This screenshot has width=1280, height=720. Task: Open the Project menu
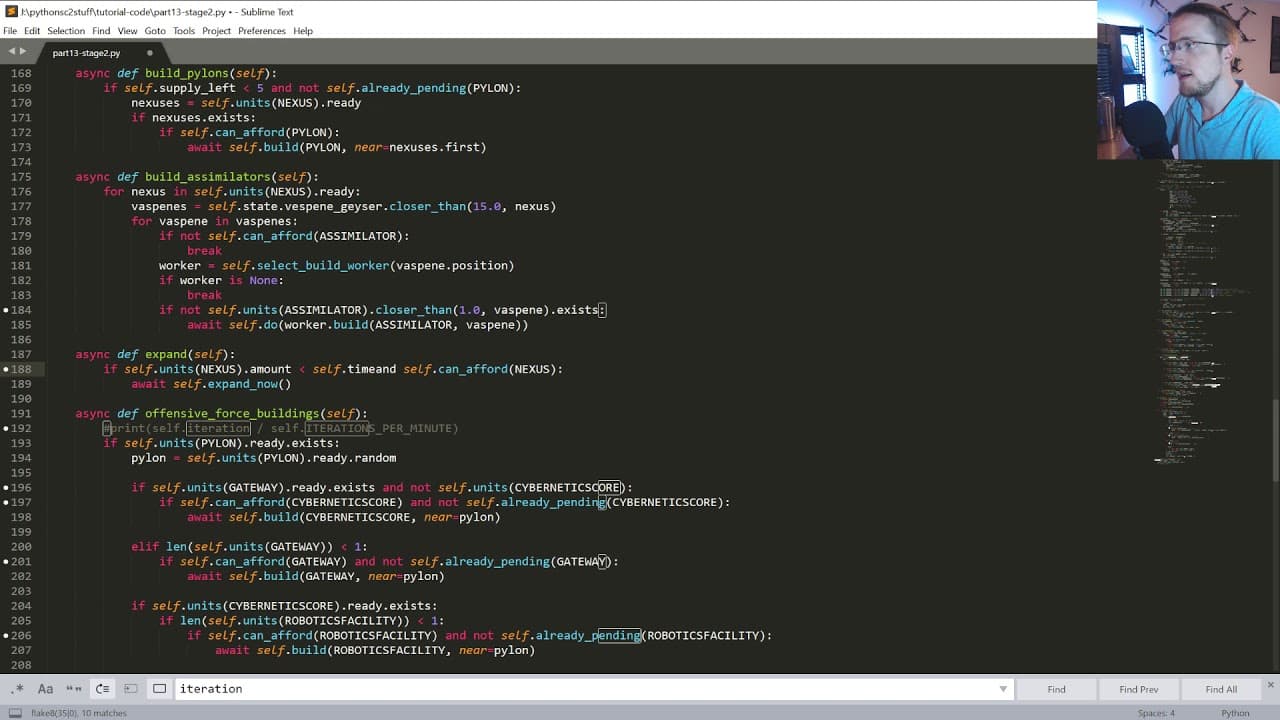pyautogui.click(x=216, y=31)
